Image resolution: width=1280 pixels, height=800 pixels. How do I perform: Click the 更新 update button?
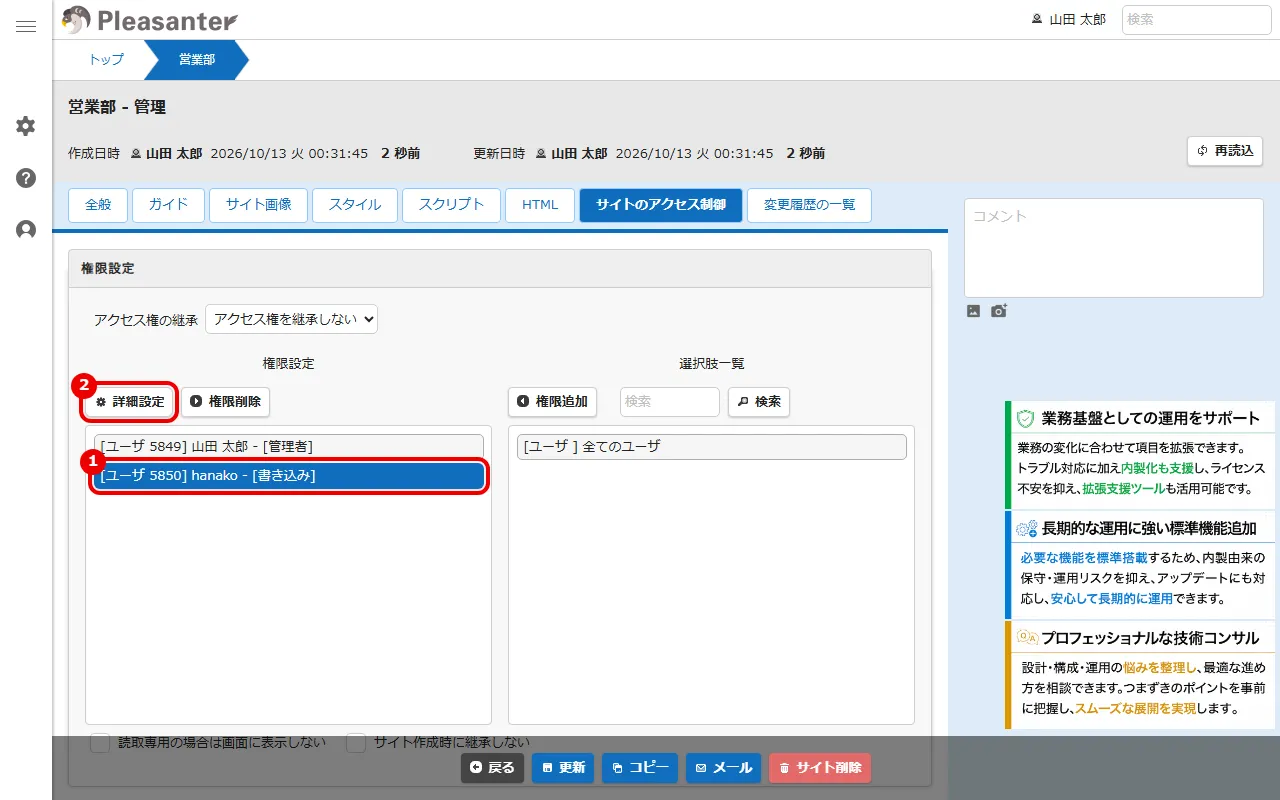(563, 768)
